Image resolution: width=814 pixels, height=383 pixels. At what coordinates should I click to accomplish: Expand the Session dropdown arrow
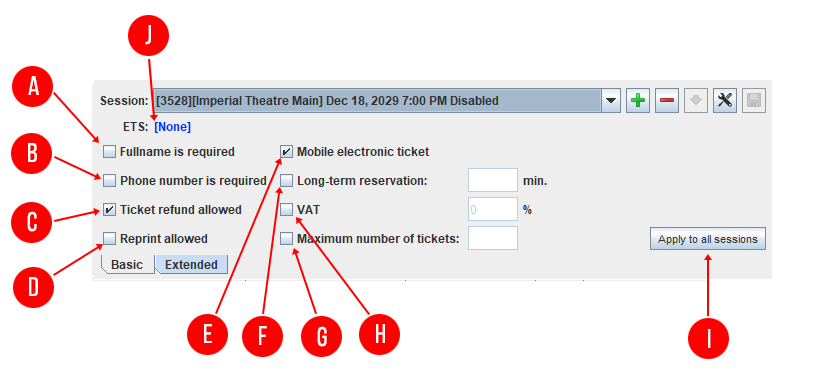coord(611,101)
